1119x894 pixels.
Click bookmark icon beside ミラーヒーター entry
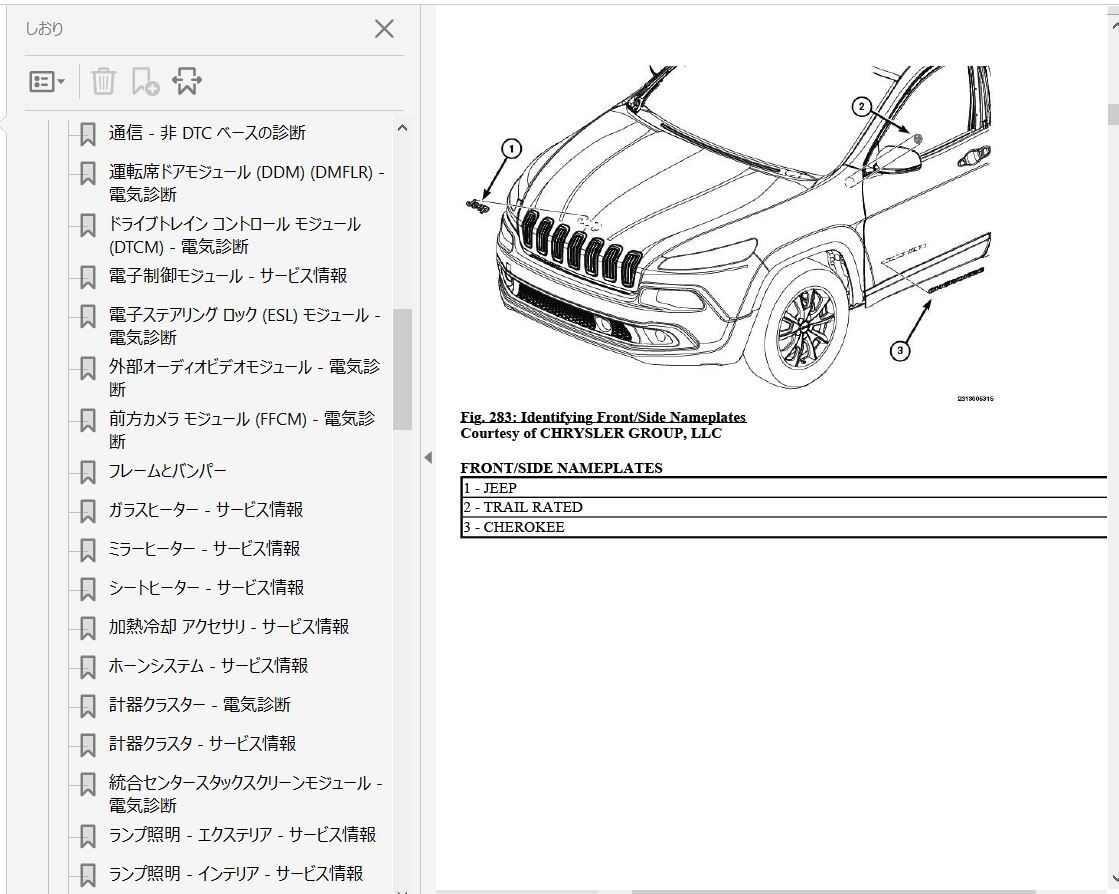[x=88, y=550]
